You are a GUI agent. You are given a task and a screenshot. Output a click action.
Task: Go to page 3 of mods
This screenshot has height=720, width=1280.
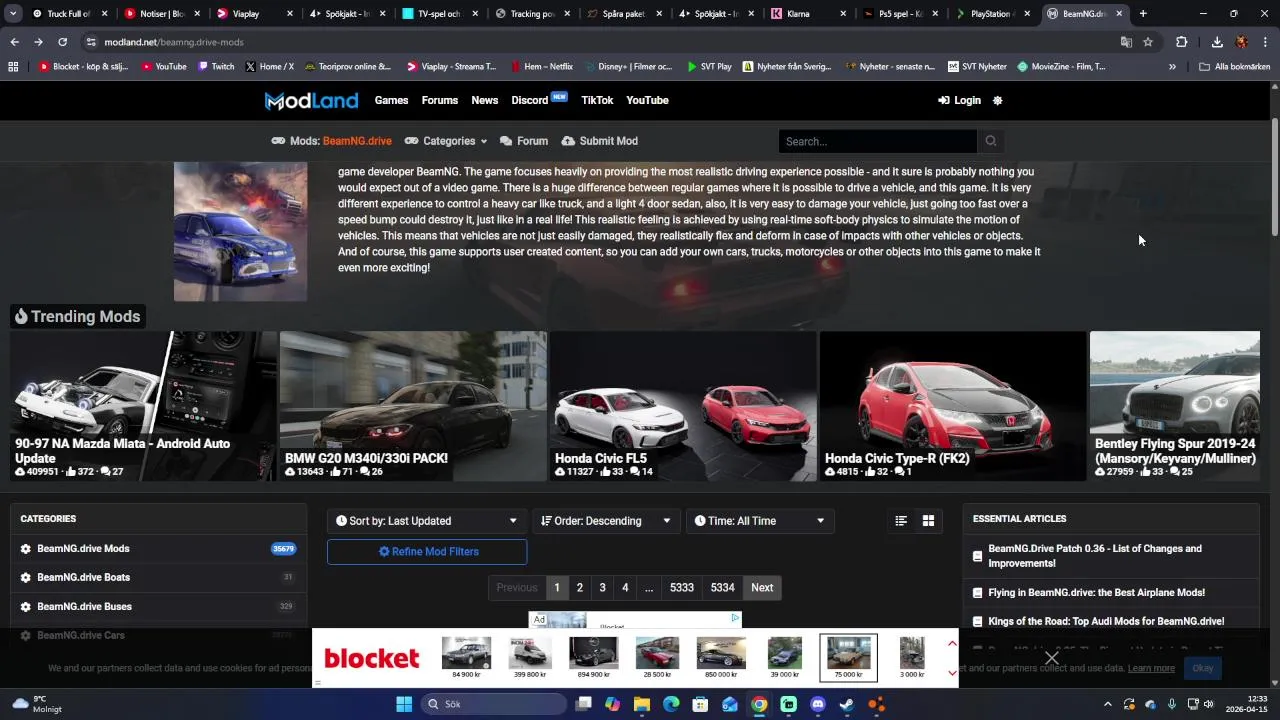point(602,588)
